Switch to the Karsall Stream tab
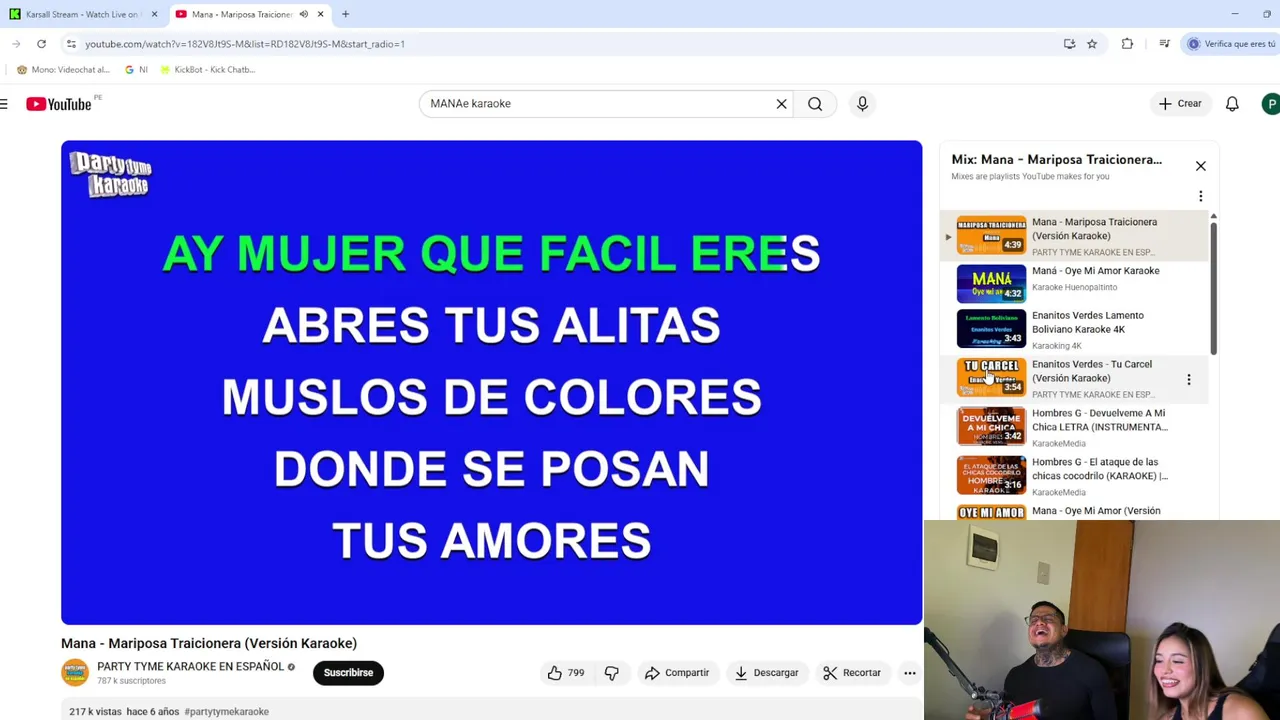Screen dimensions: 1280x720 pos(82,14)
